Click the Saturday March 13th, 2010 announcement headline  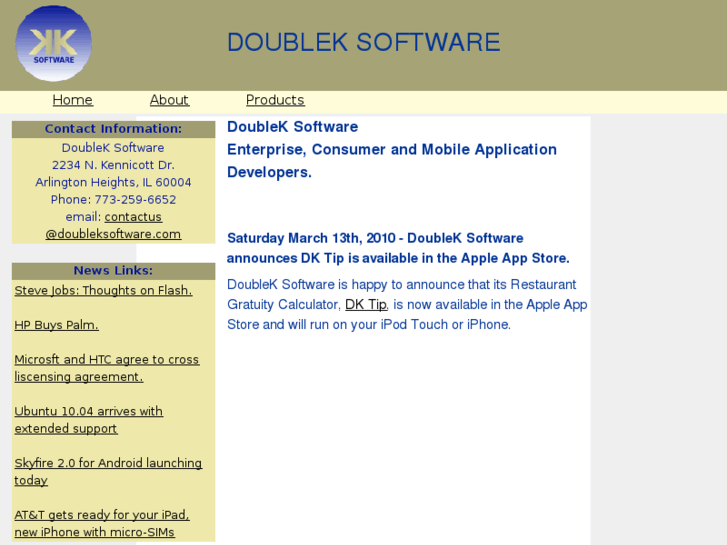pos(398,248)
